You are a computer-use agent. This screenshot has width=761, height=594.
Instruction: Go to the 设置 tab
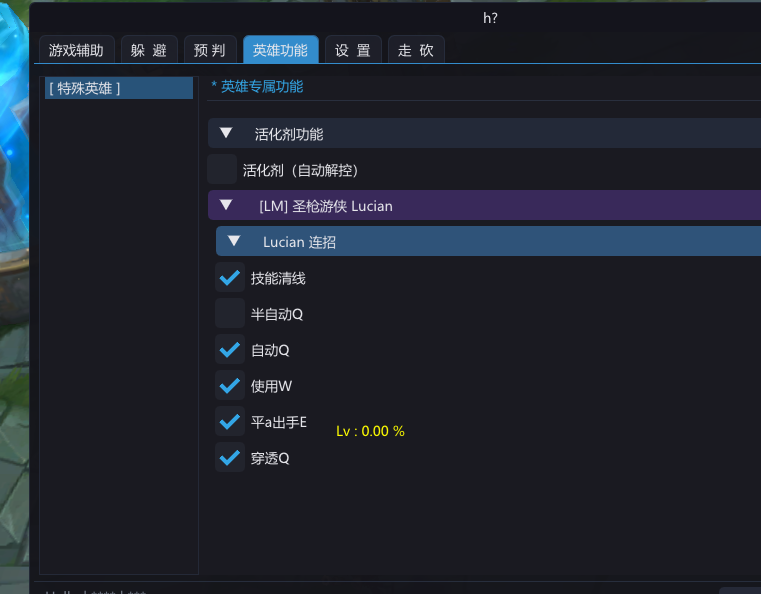click(x=353, y=50)
